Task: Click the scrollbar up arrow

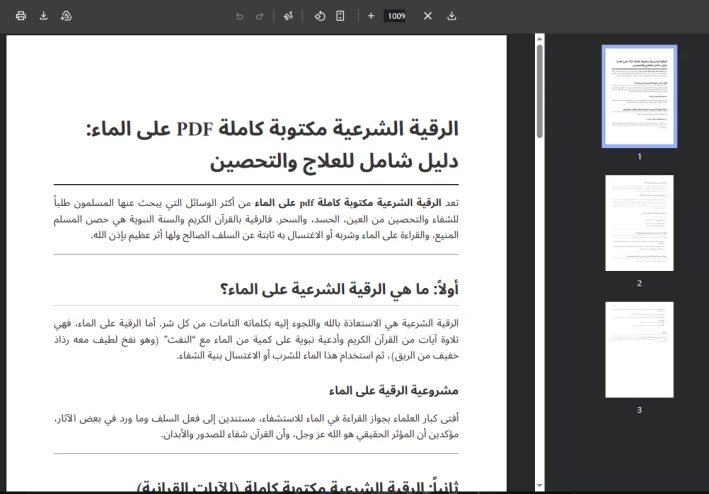Action: pos(539,39)
